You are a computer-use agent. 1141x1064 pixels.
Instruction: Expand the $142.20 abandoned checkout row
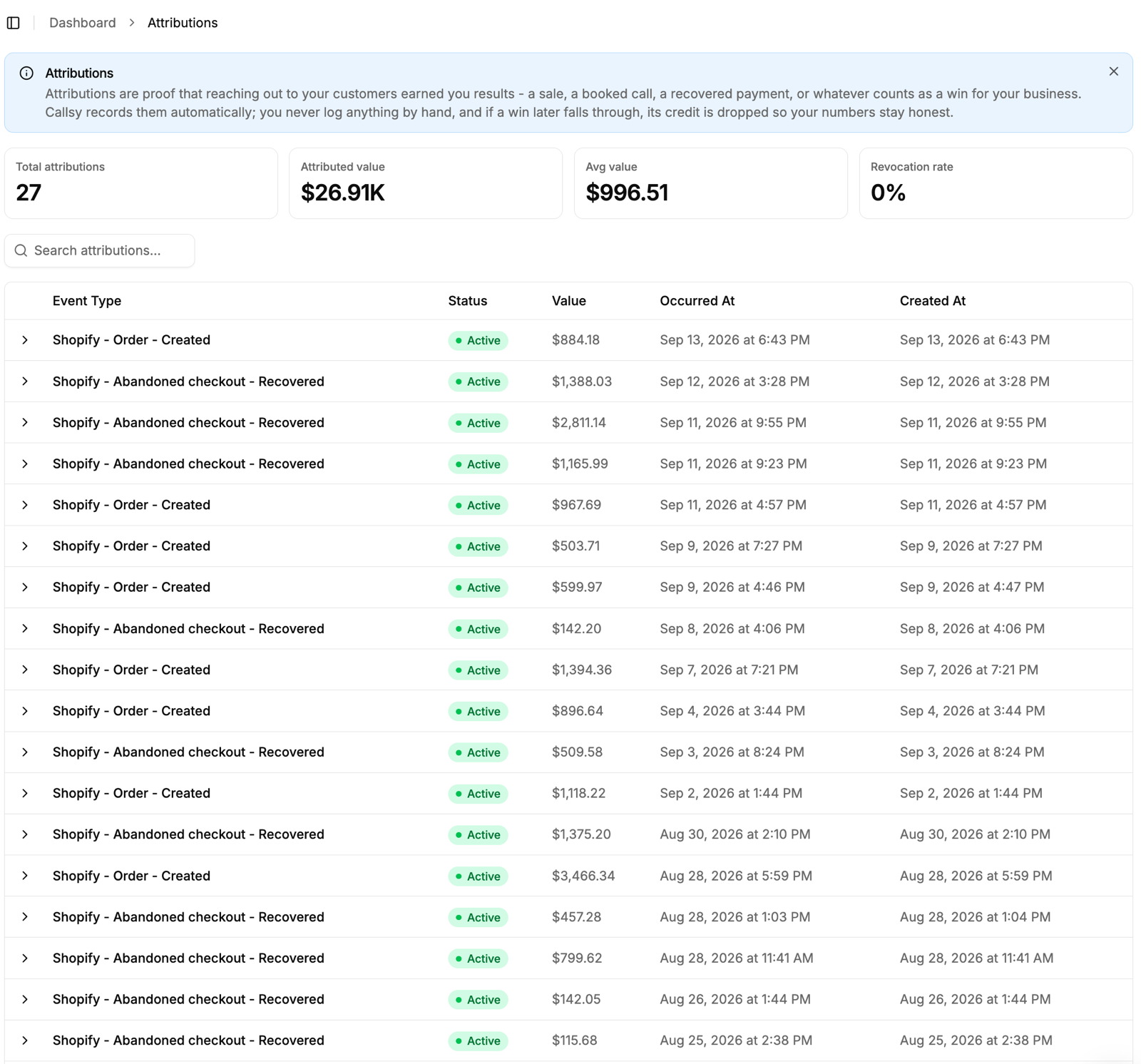click(25, 629)
